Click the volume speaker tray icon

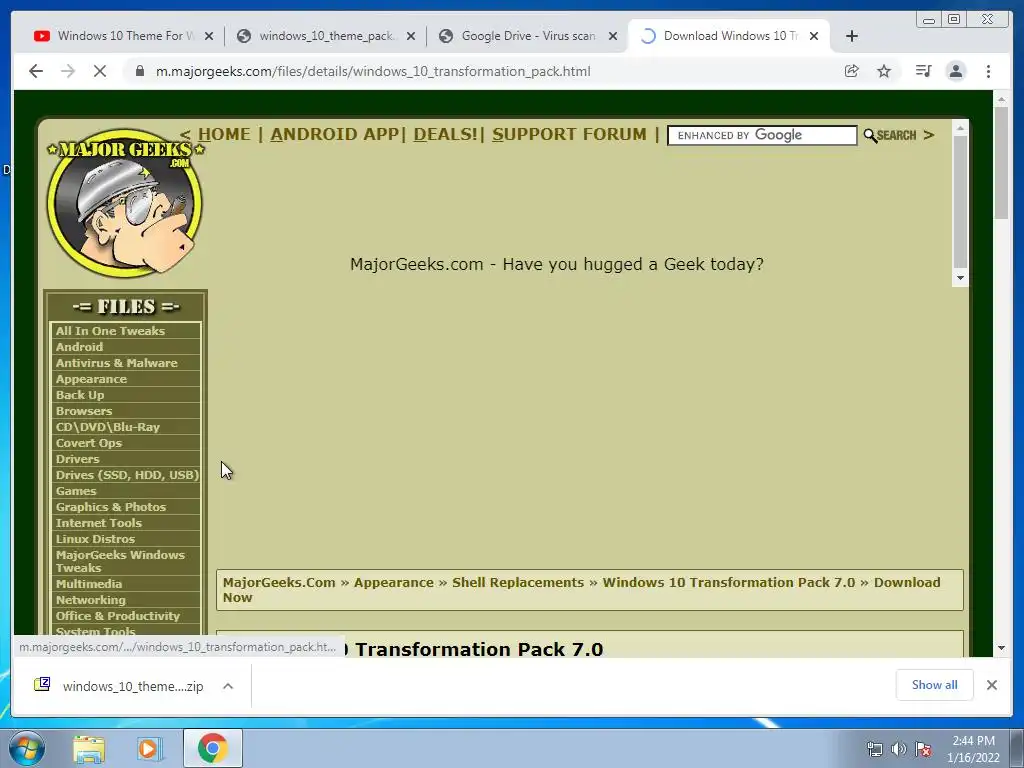click(899, 749)
